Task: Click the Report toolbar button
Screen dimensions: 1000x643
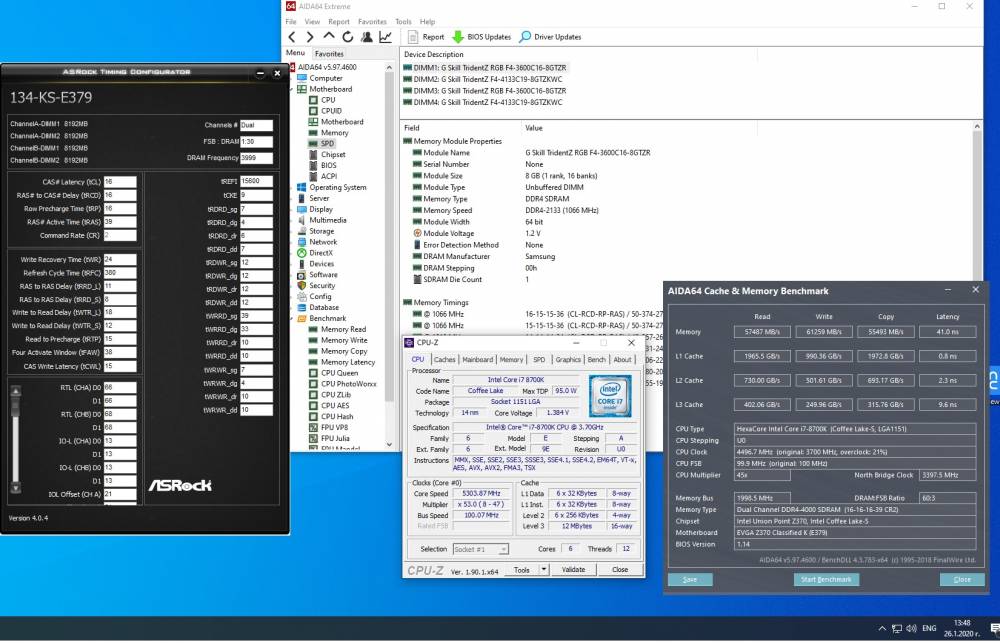Action: (426, 37)
